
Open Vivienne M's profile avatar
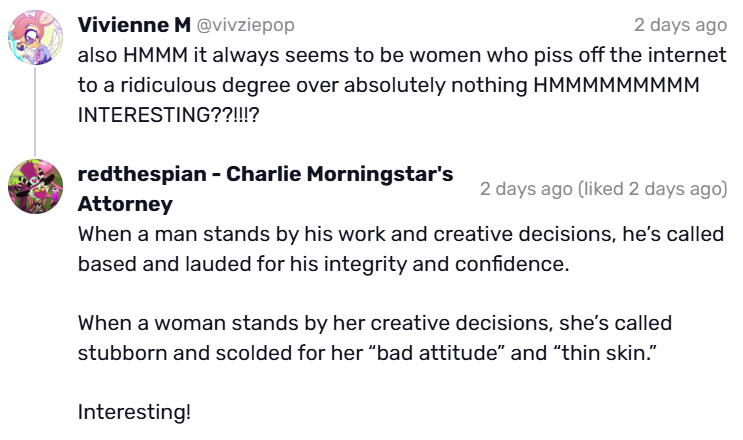pyautogui.click(x=35, y=37)
